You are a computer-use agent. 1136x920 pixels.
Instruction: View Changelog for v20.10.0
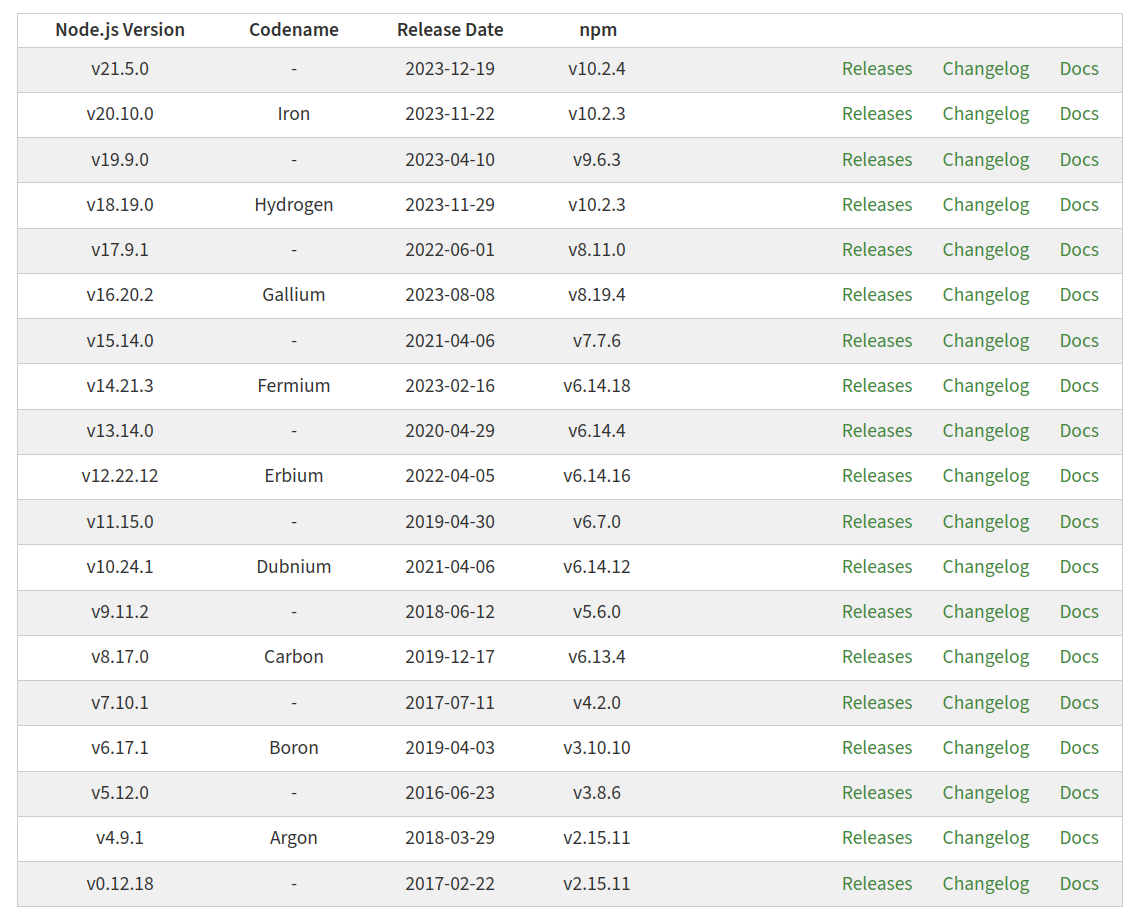click(x=985, y=114)
